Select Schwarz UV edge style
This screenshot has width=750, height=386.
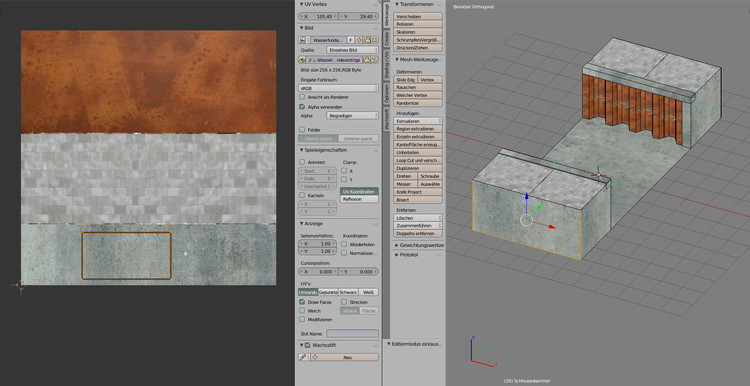[x=348, y=292]
